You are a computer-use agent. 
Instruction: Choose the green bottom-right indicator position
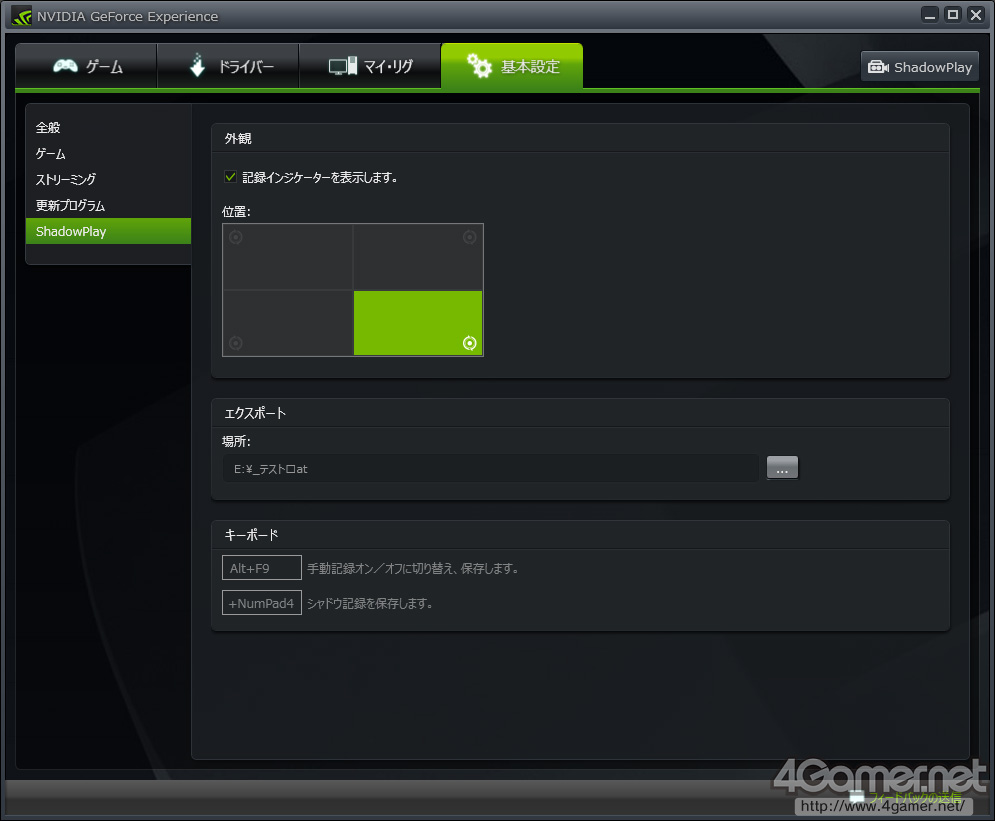click(418, 323)
